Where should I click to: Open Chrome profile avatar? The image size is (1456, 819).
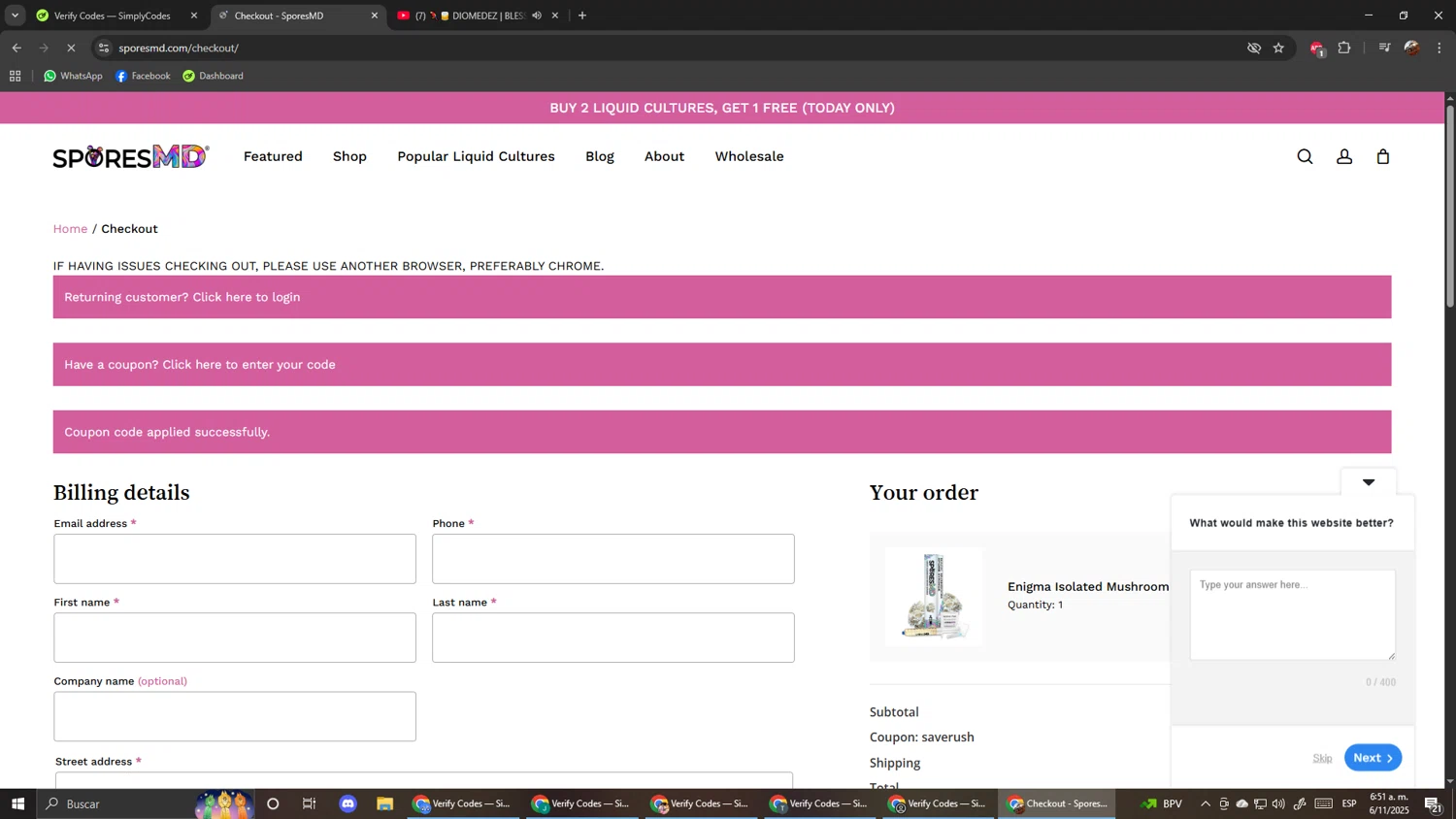pos(1411,48)
